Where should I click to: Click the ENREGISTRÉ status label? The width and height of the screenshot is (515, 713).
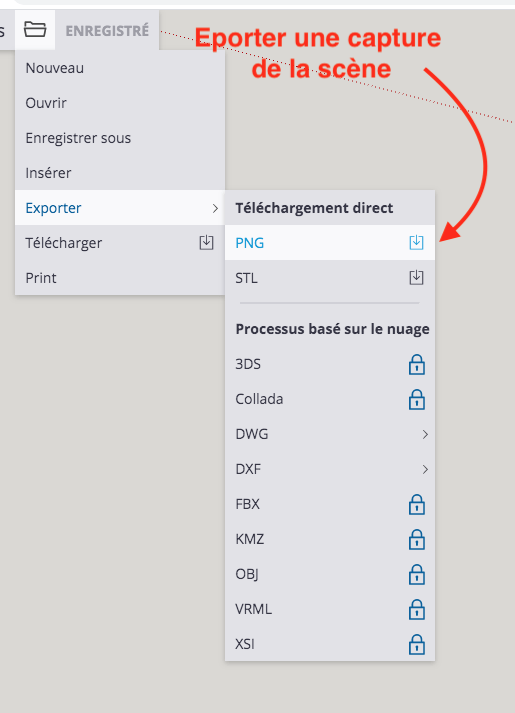coord(107,30)
